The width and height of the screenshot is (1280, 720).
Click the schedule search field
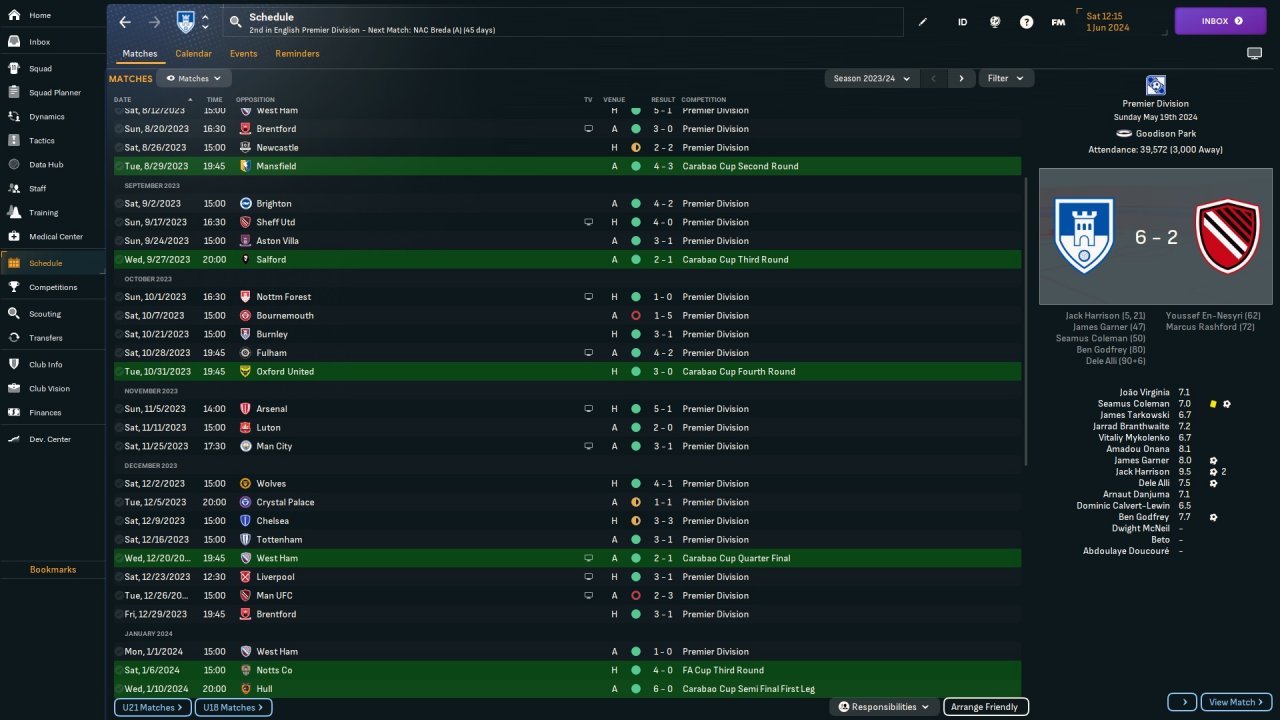coord(560,22)
